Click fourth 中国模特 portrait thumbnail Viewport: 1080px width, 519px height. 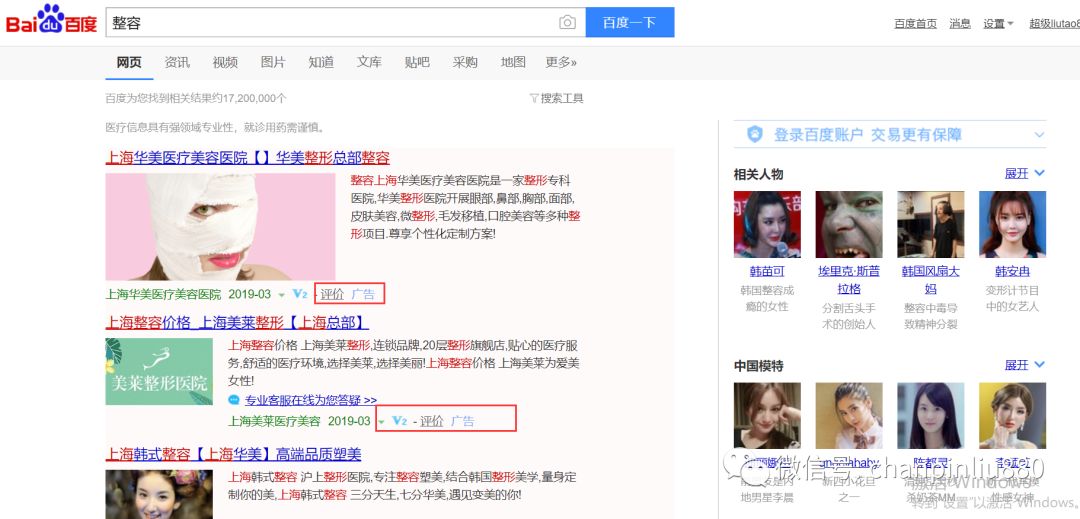pos(1012,416)
